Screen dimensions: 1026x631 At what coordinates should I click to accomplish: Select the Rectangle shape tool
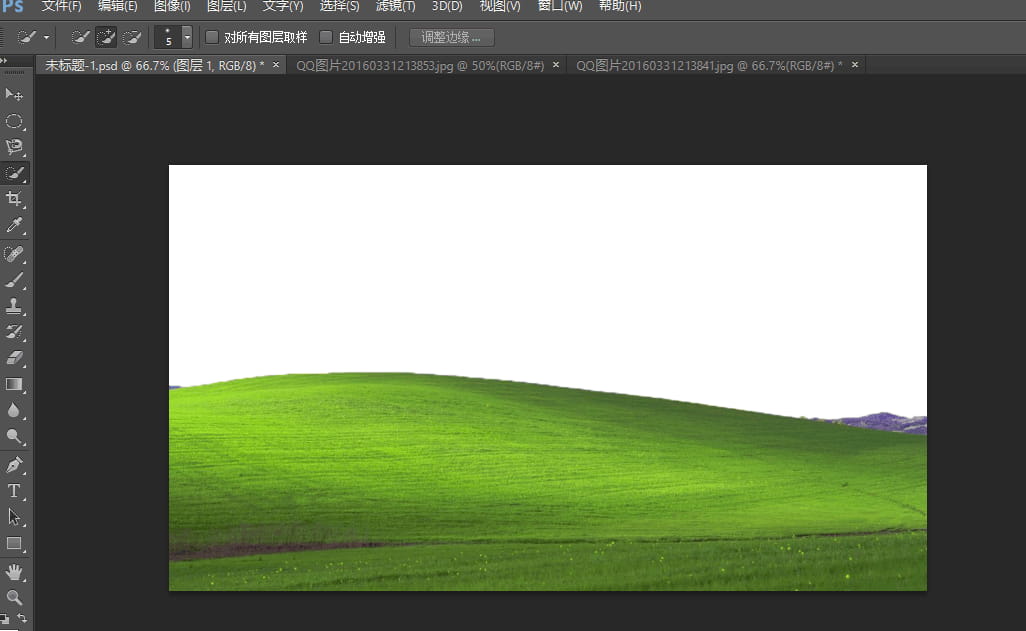coord(14,544)
